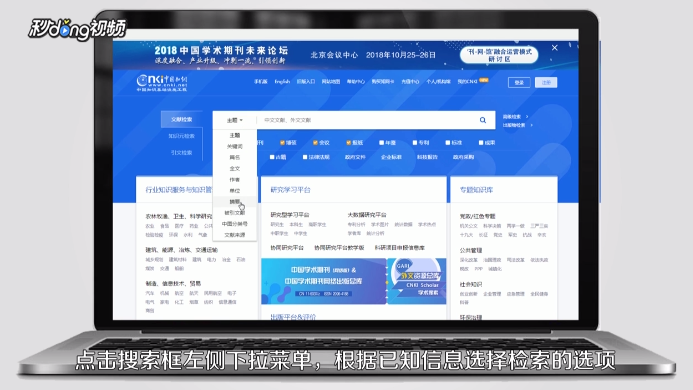Open the 党政/红色专题 link
693x390 pixels.
tap(477, 217)
